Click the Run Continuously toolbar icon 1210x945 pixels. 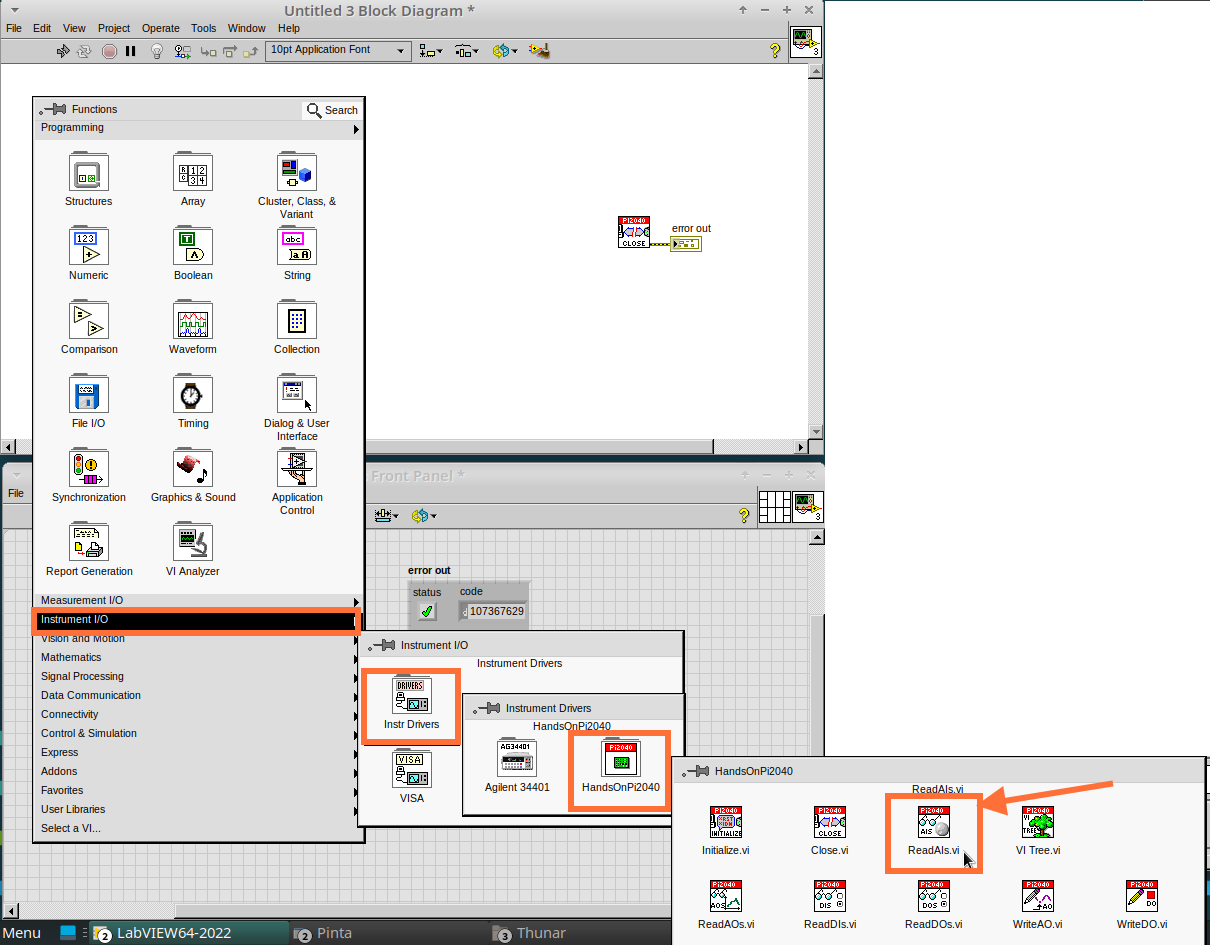[x=85, y=51]
